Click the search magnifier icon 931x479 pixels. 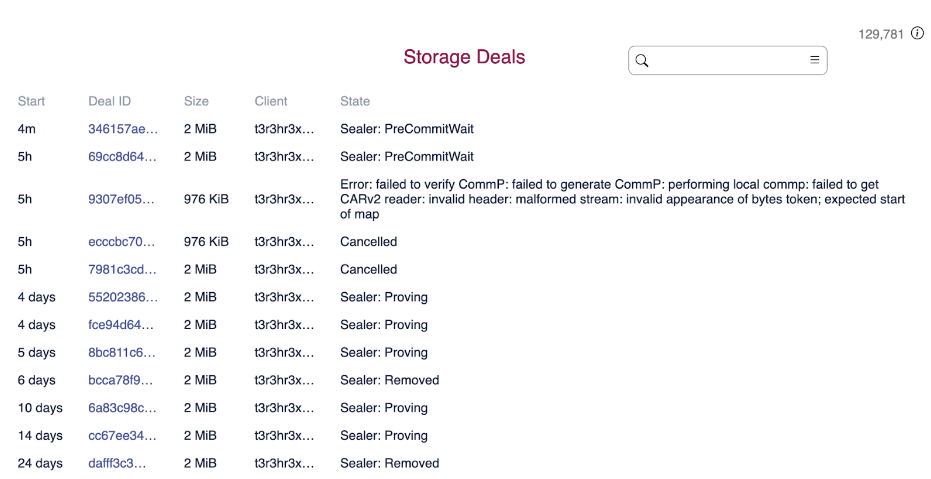tap(642, 60)
